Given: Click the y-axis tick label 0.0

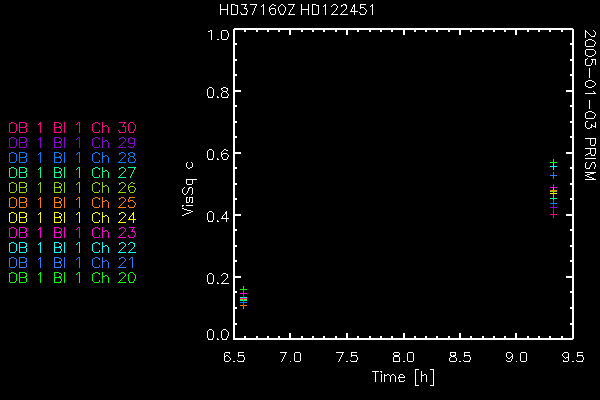Looking at the screenshot, I should click(218, 335).
